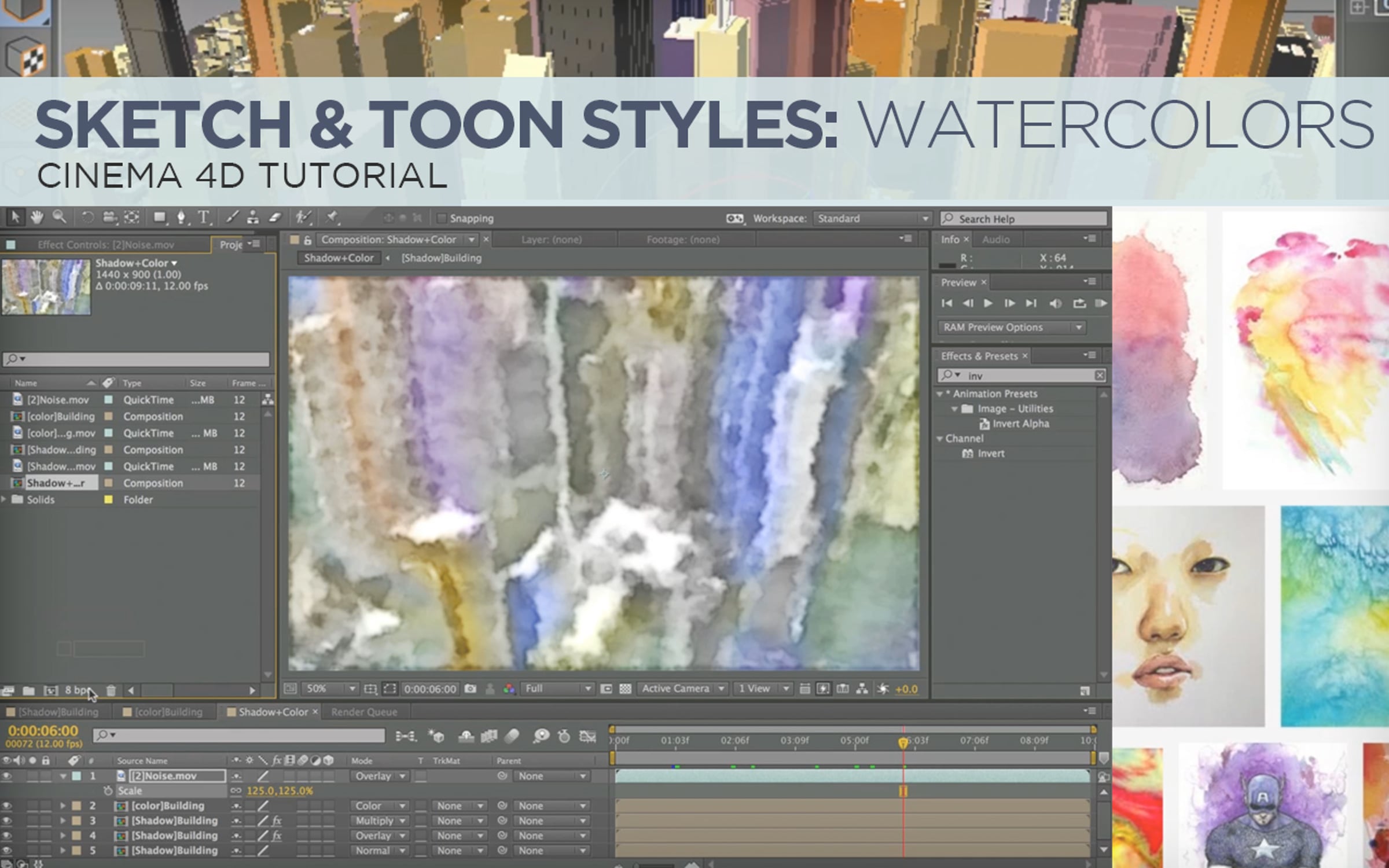Expand the Solids folder
1389x868 pixels.
(4, 499)
